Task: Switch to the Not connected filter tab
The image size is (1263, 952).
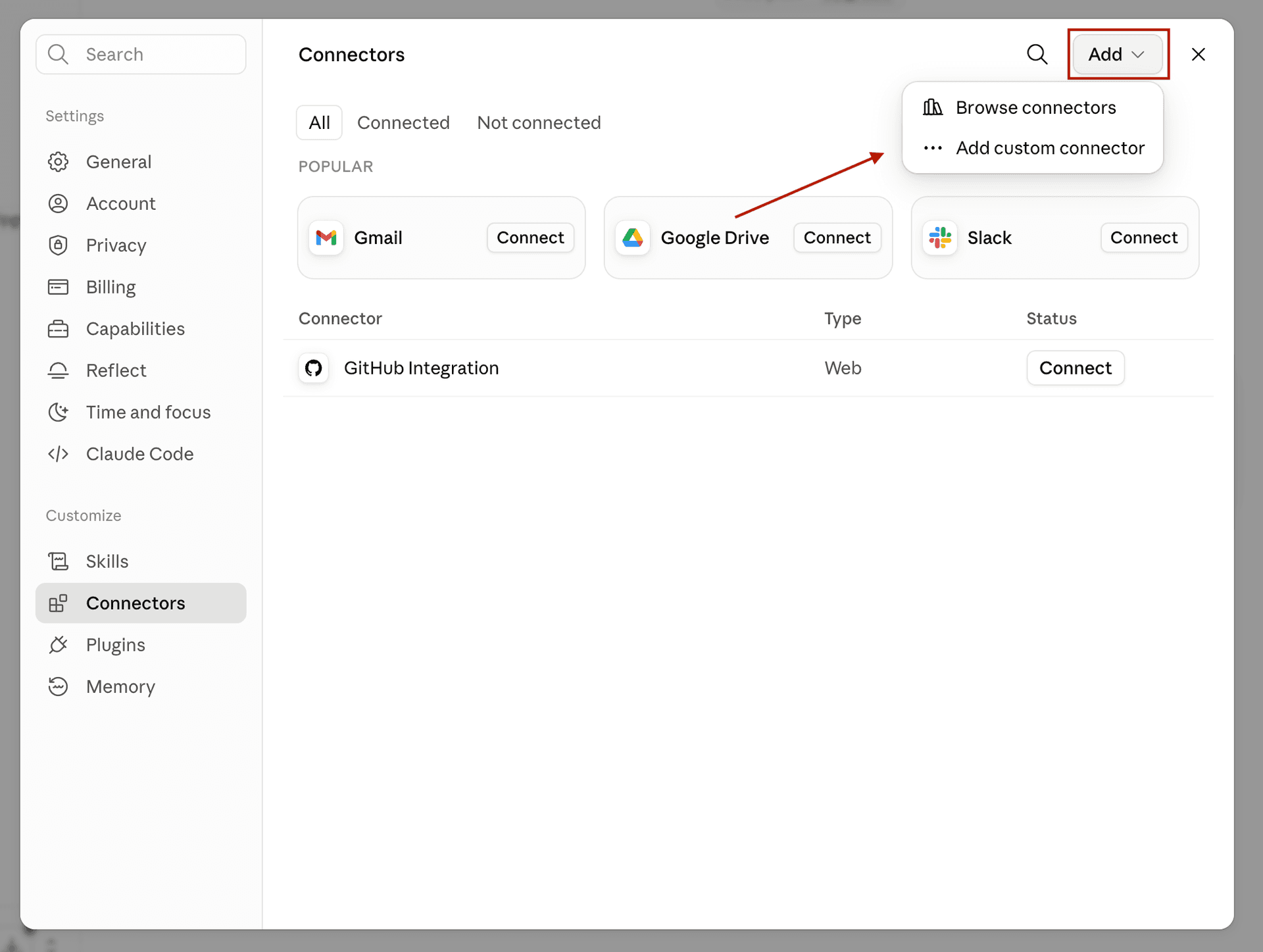Action: tap(539, 122)
